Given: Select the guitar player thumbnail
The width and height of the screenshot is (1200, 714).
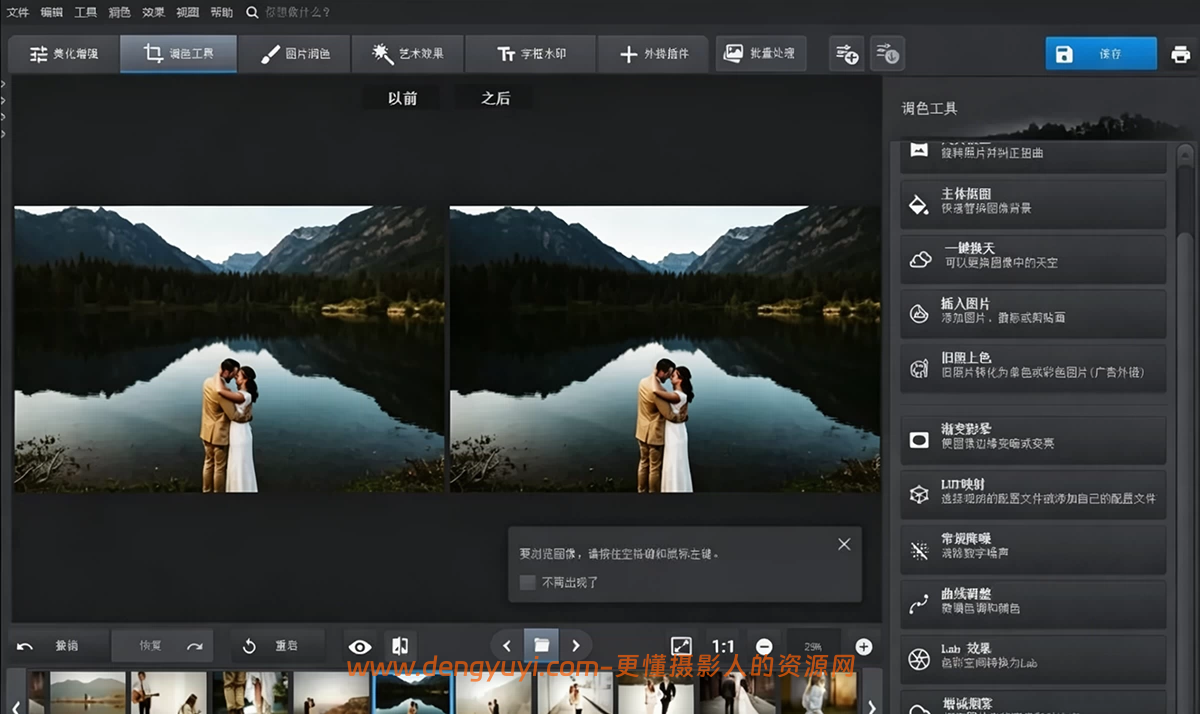Looking at the screenshot, I should [169, 693].
